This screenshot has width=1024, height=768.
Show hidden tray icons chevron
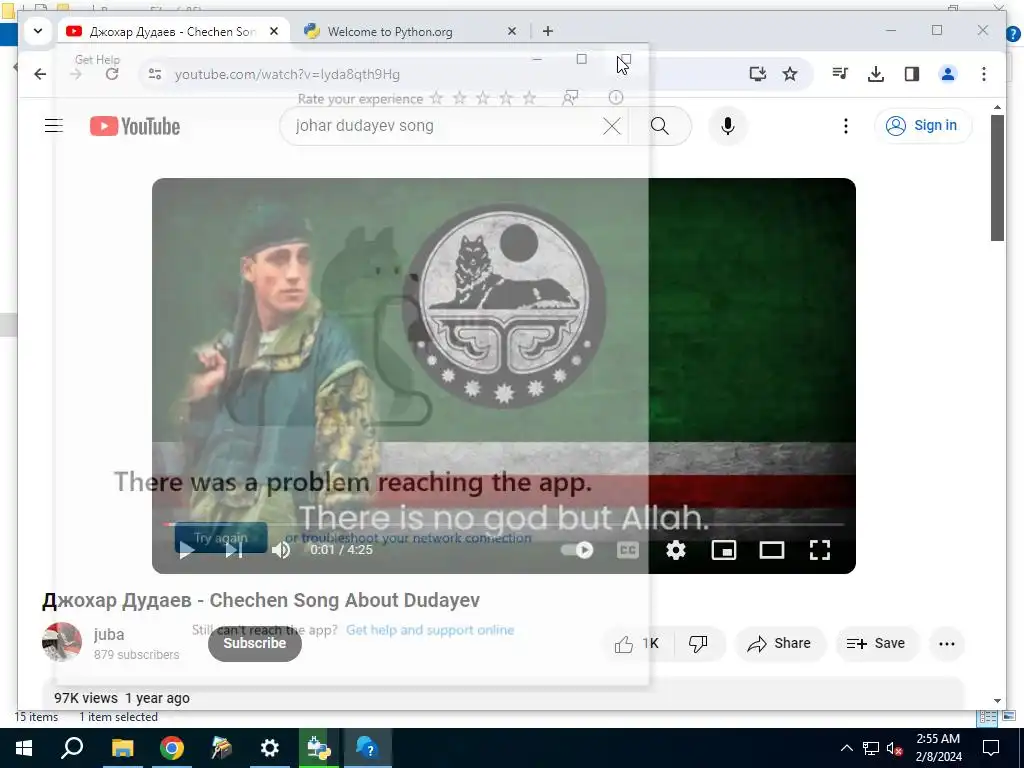tap(846, 748)
